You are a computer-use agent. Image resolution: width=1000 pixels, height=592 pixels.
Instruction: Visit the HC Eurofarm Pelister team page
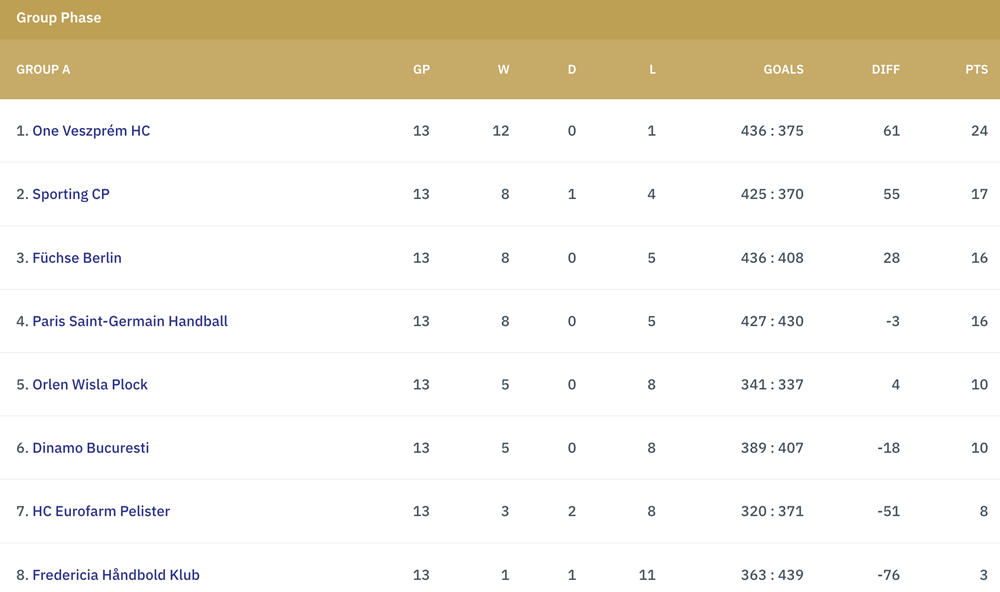[101, 511]
